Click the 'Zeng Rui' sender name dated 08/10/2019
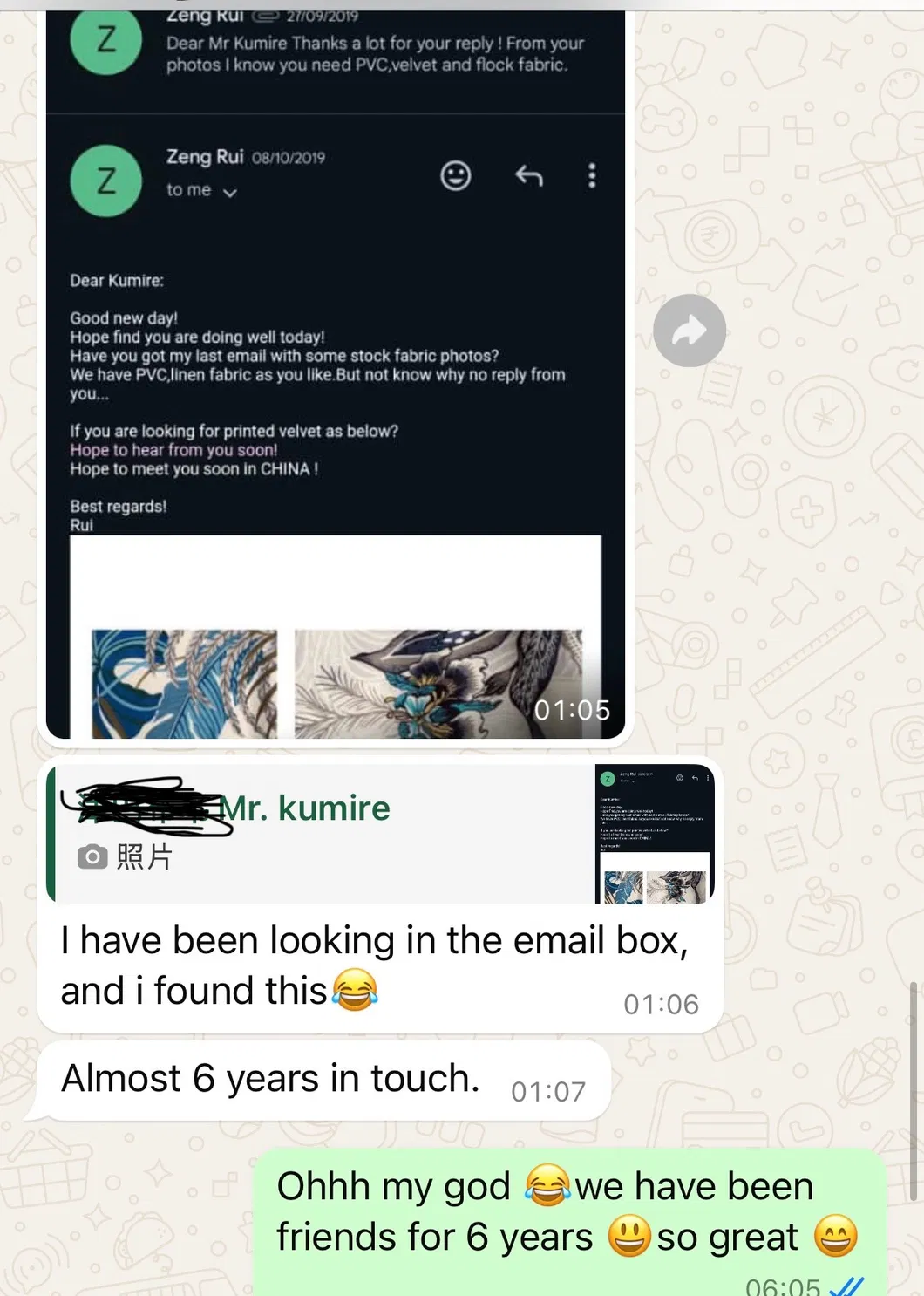 tap(205, 157)
